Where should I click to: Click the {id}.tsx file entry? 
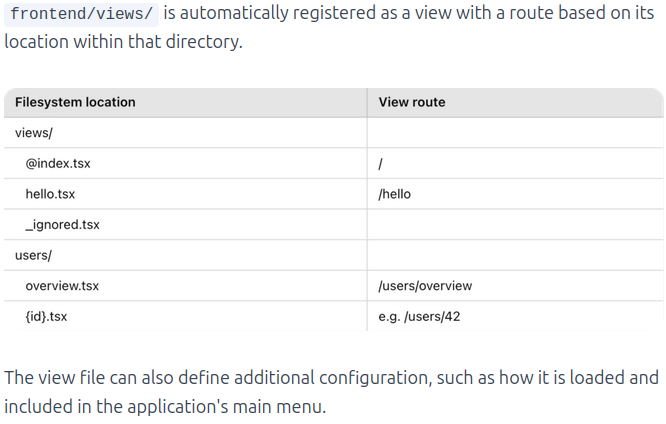click(46, 317)
